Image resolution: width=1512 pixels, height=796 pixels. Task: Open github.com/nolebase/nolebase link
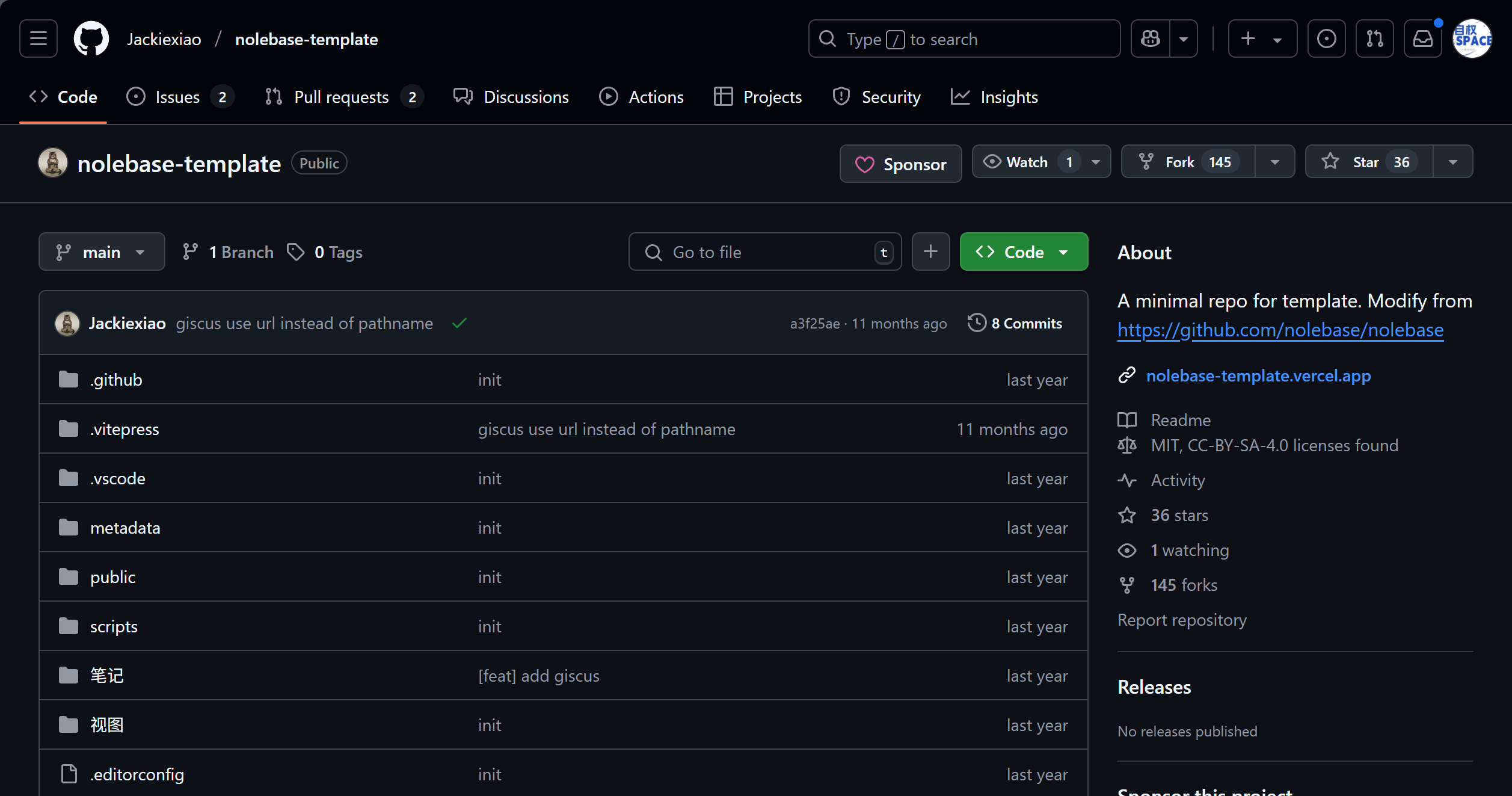(x=1280, y=330)
